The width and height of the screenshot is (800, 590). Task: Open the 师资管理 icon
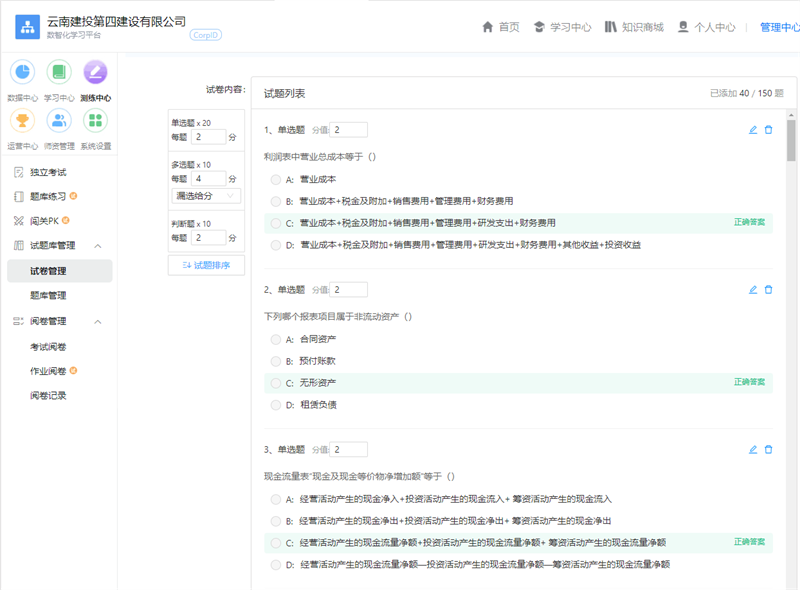(59, 121)
